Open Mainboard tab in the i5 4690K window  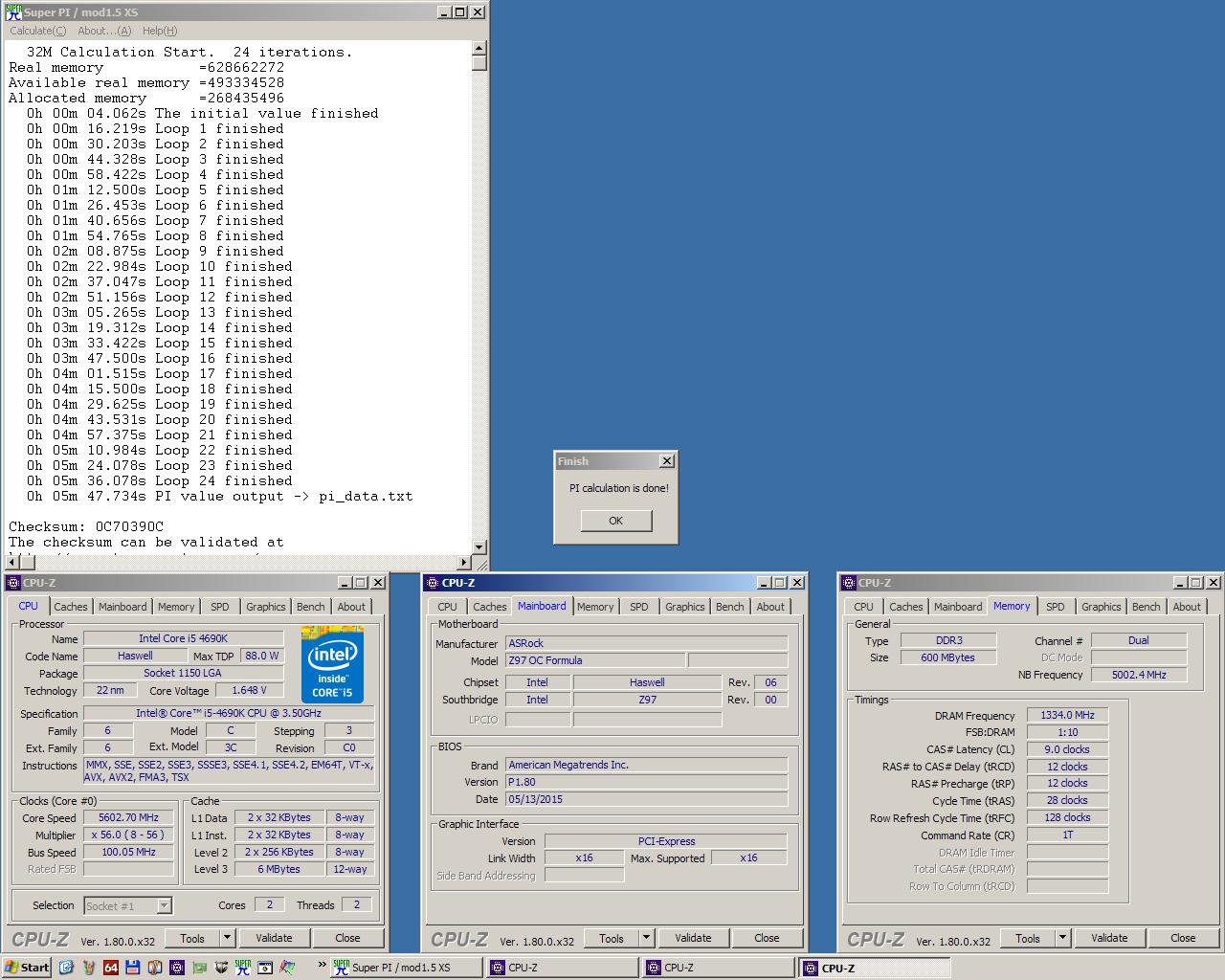[122, 607]
